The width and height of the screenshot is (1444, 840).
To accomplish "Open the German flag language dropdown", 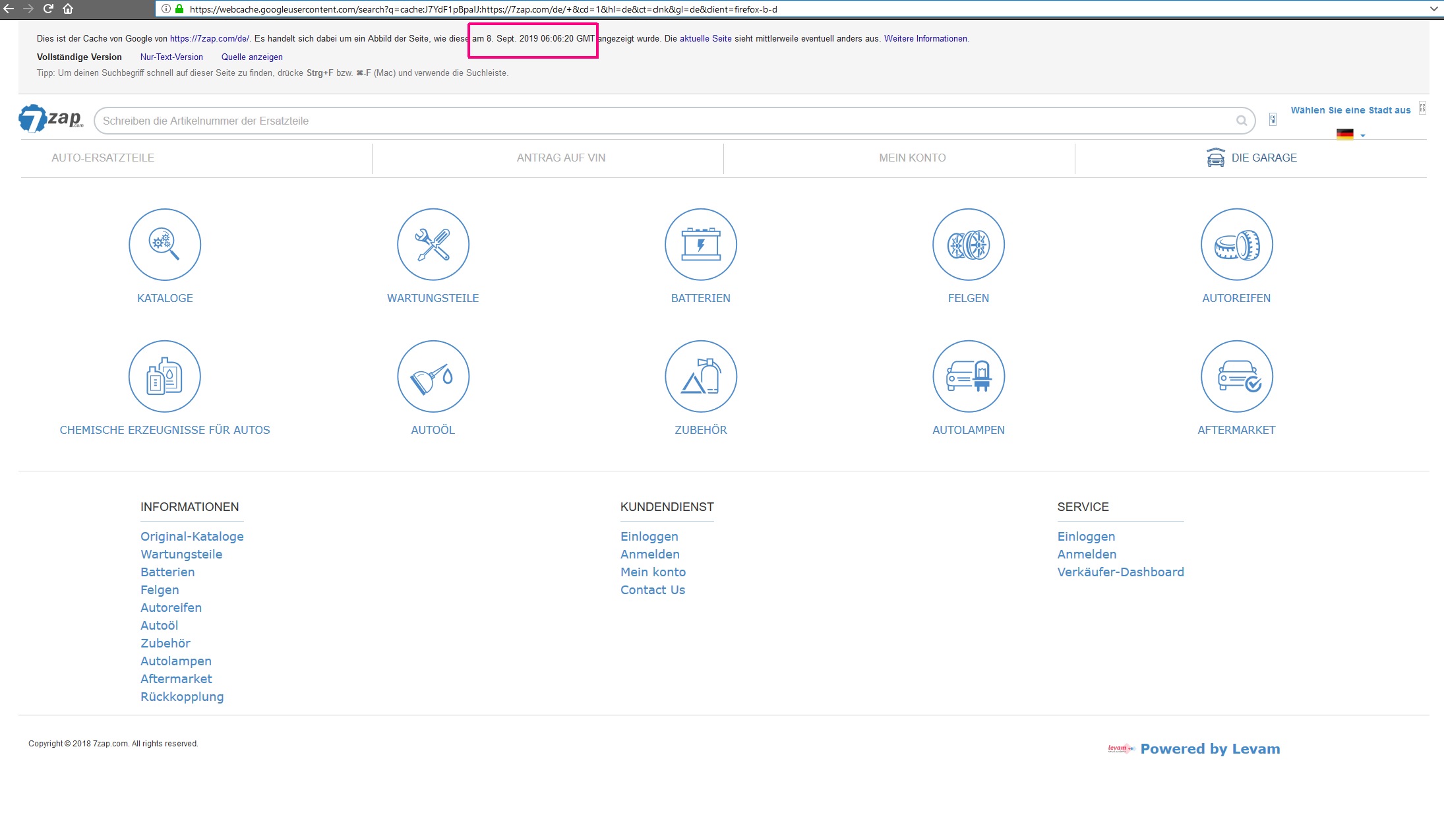I will tap(1350, 135).
